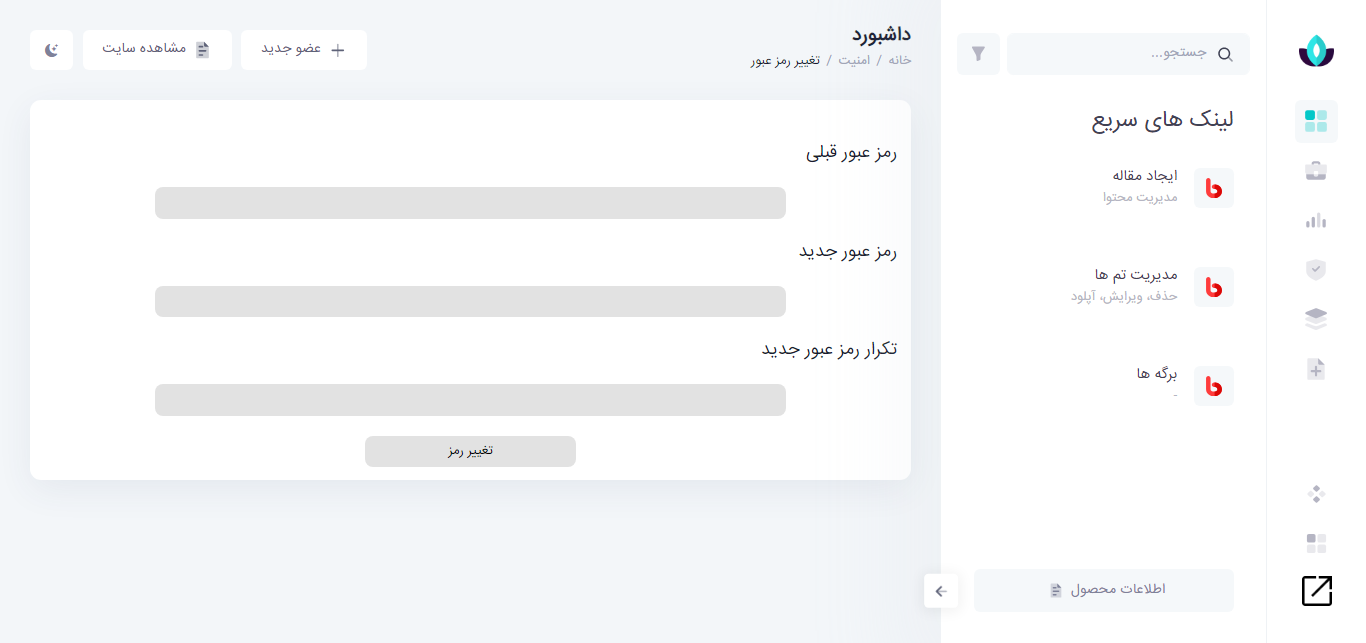Toggle dark mode with the moon button
The height and width of the screenshot is (643, 1366).
click(51, 50)
